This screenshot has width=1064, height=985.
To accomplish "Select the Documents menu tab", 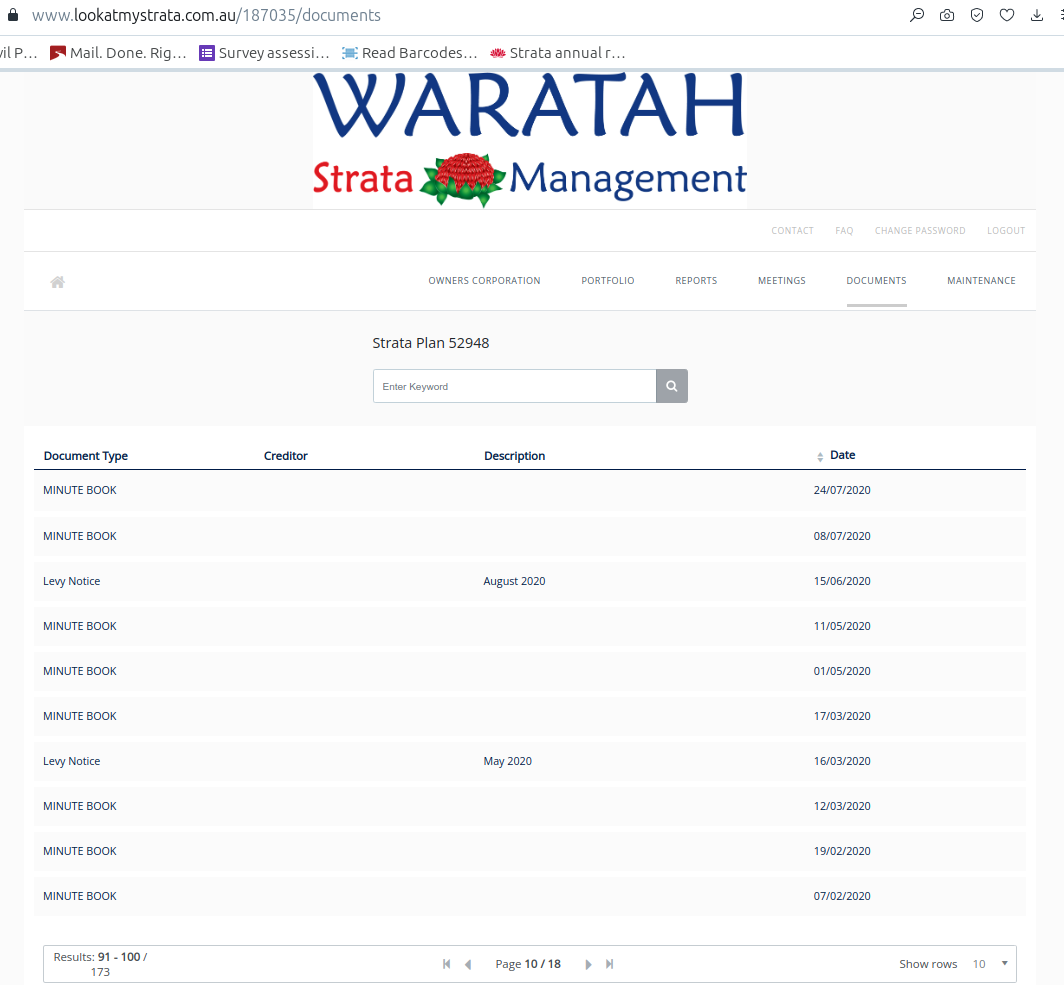I will [877, 281].
